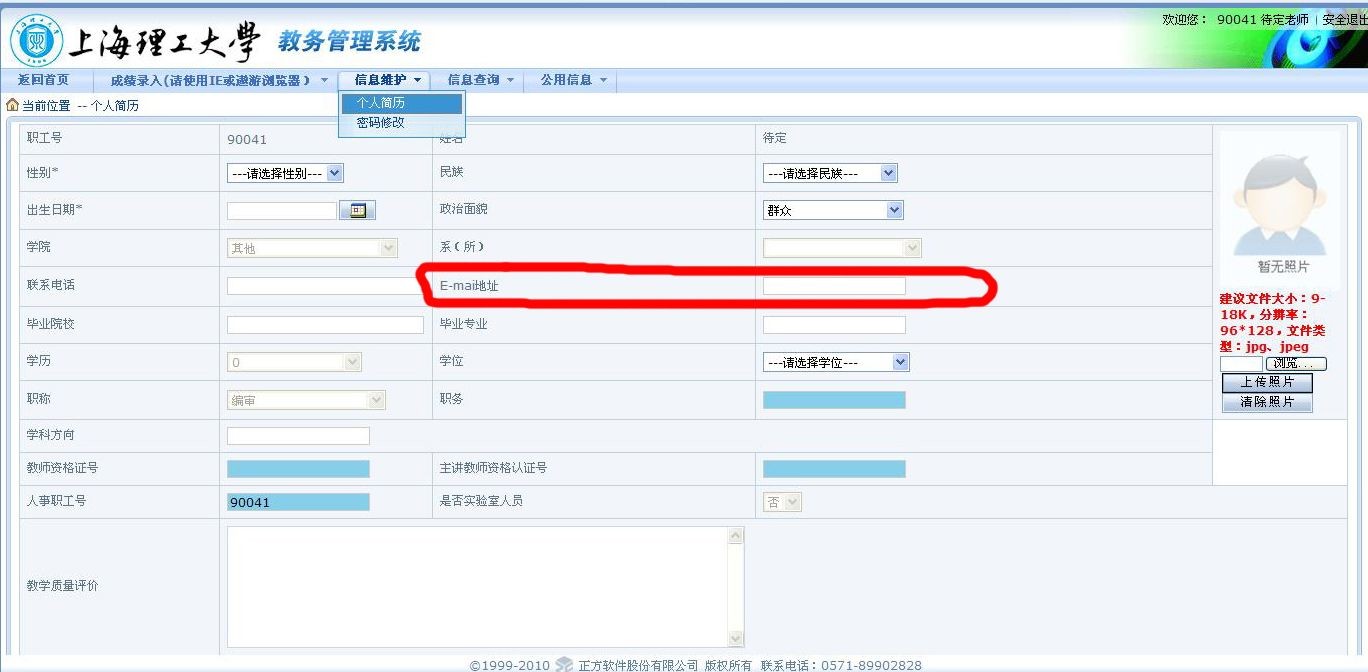This screenshot has width=1368, height=672.
Task: Click 返回首页 in the navigation bar
Action: point(43,80)
